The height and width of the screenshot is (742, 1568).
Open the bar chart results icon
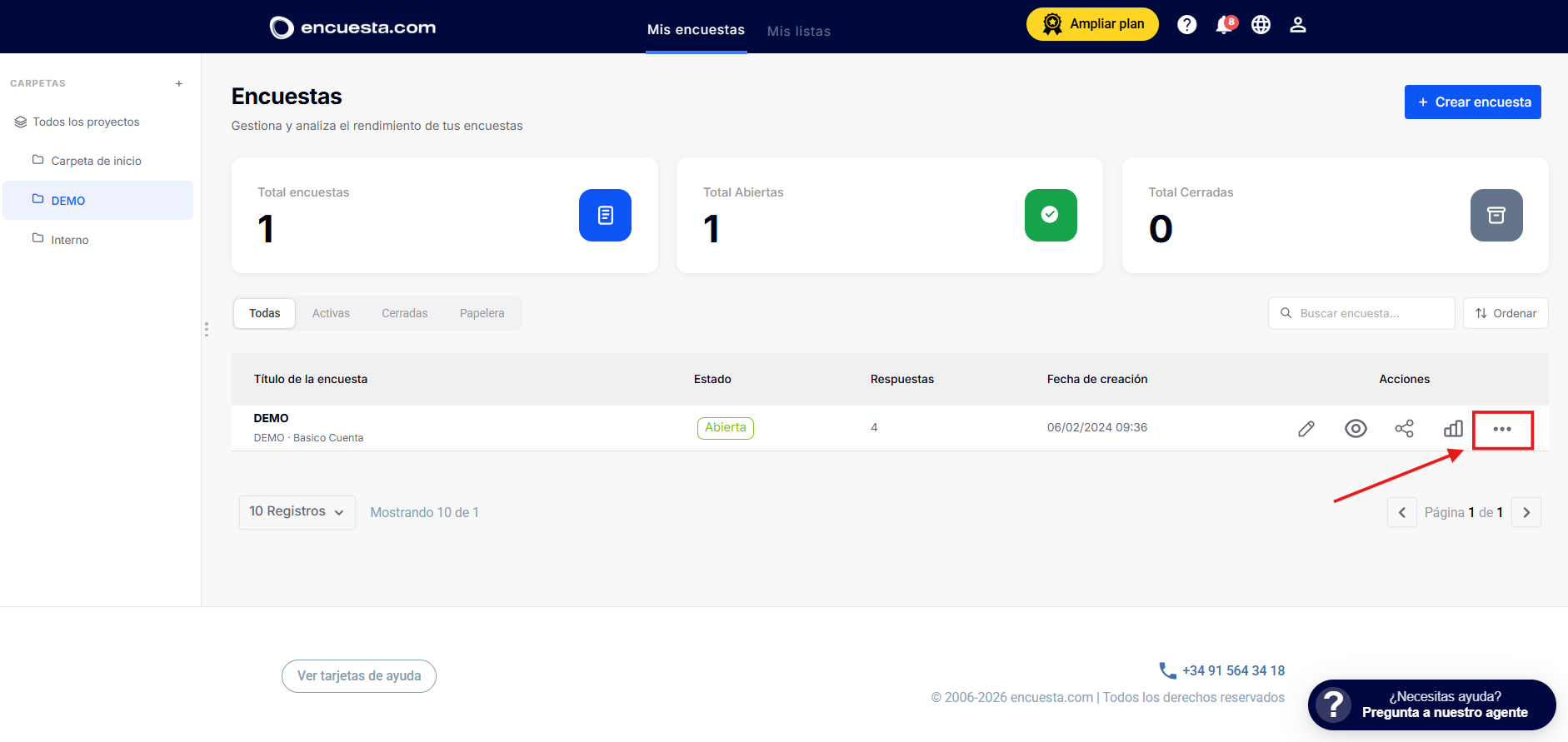pyautogui.click(x=1453, y=429)
